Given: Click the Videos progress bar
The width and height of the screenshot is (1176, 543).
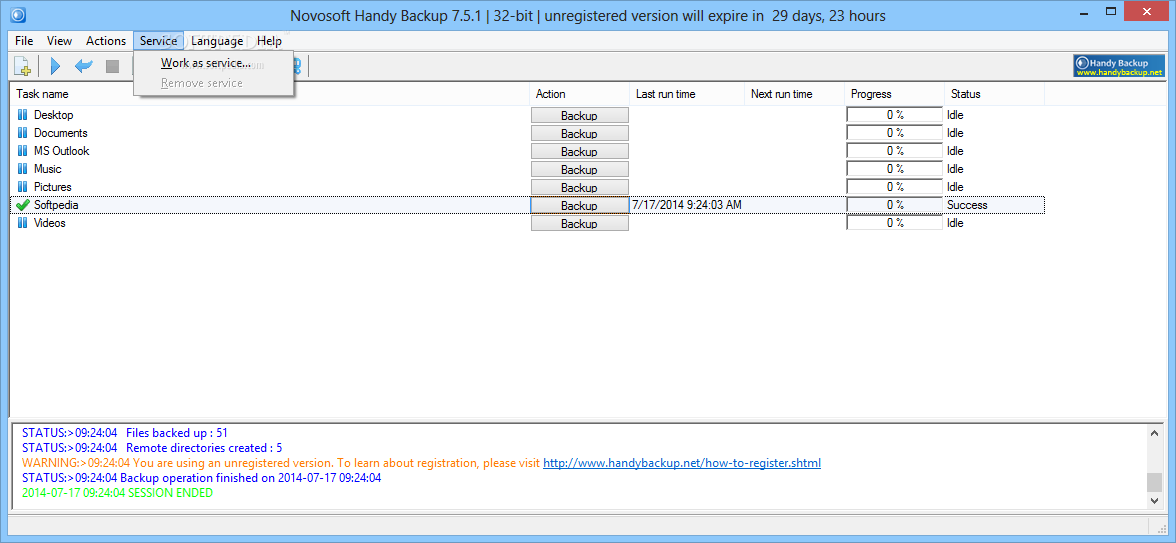Looking at the screenshot, I should 895,223.
